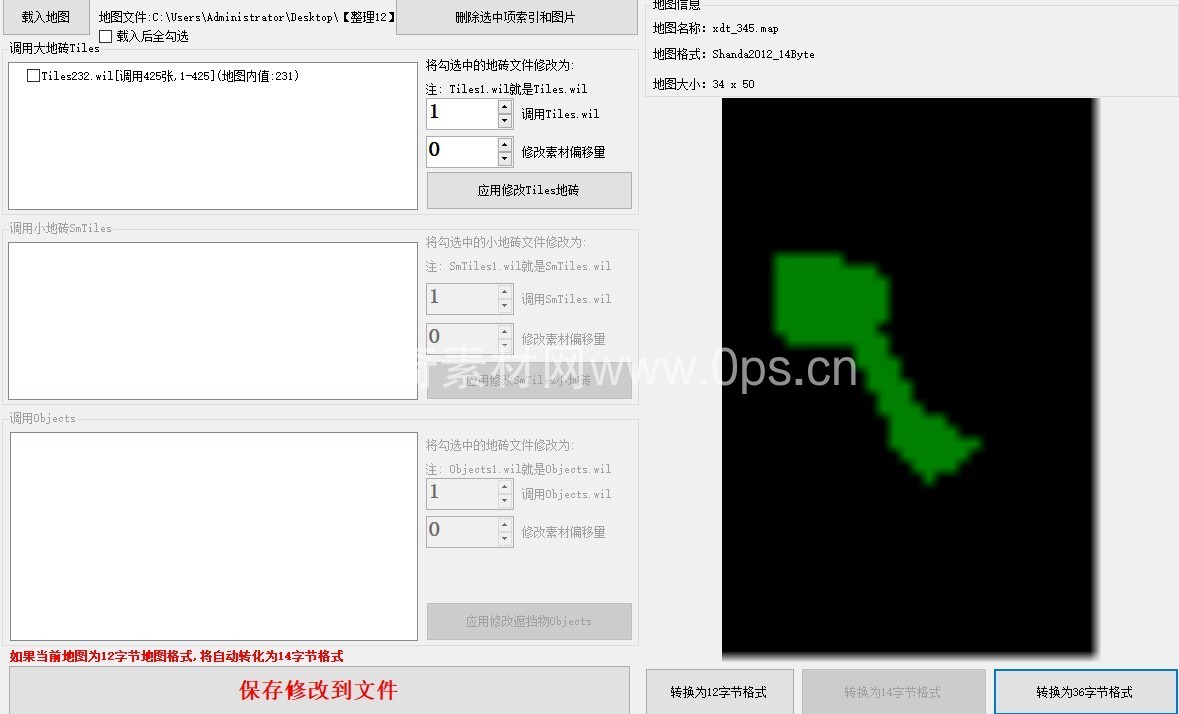The height and width of the screenshot is (714, 1179).
Task: Click 保存修改到文件 save button
Action: click(x=319, y=690)
